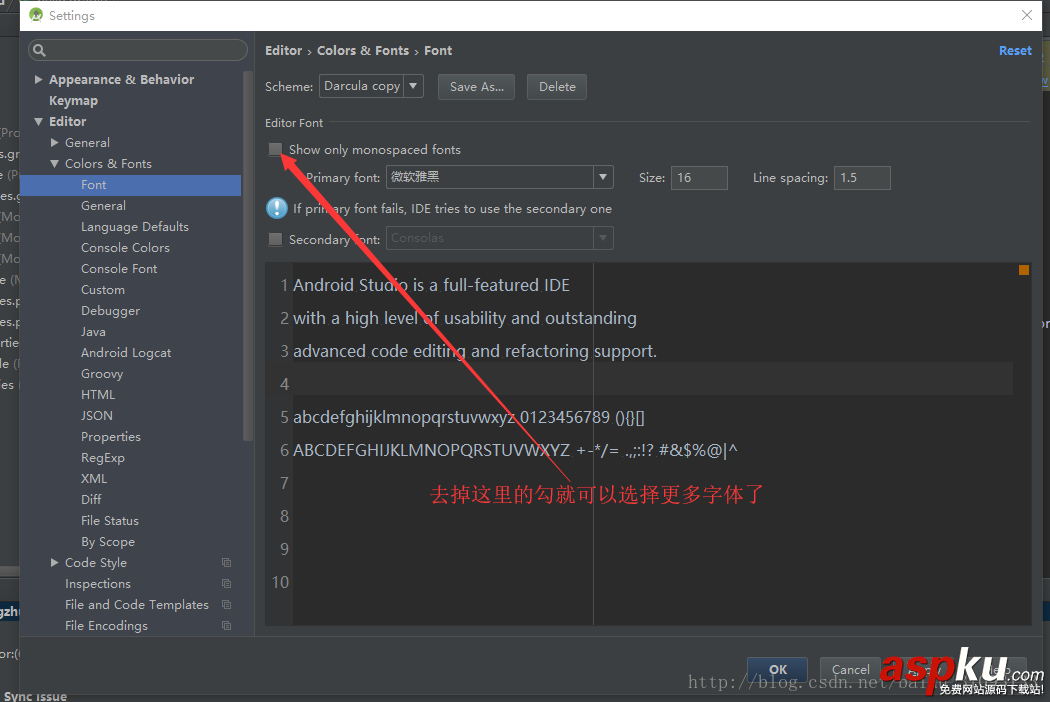The width and height of the screenshot is (1050, 702).
Task: Select Groovy color settings
Action: point(102,374)
